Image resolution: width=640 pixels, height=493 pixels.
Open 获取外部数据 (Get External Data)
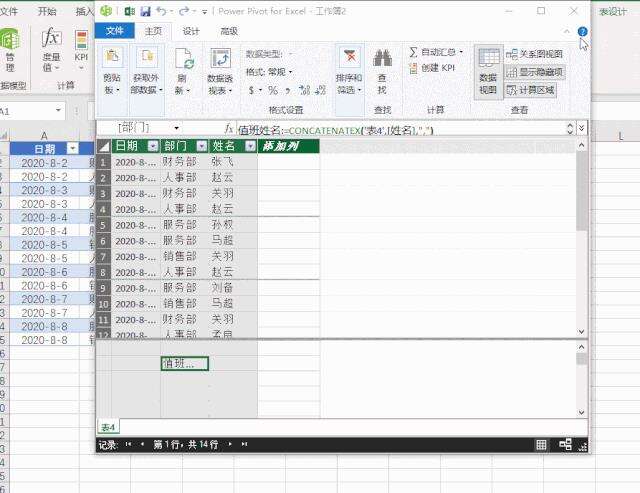click(x=149, y=68)
